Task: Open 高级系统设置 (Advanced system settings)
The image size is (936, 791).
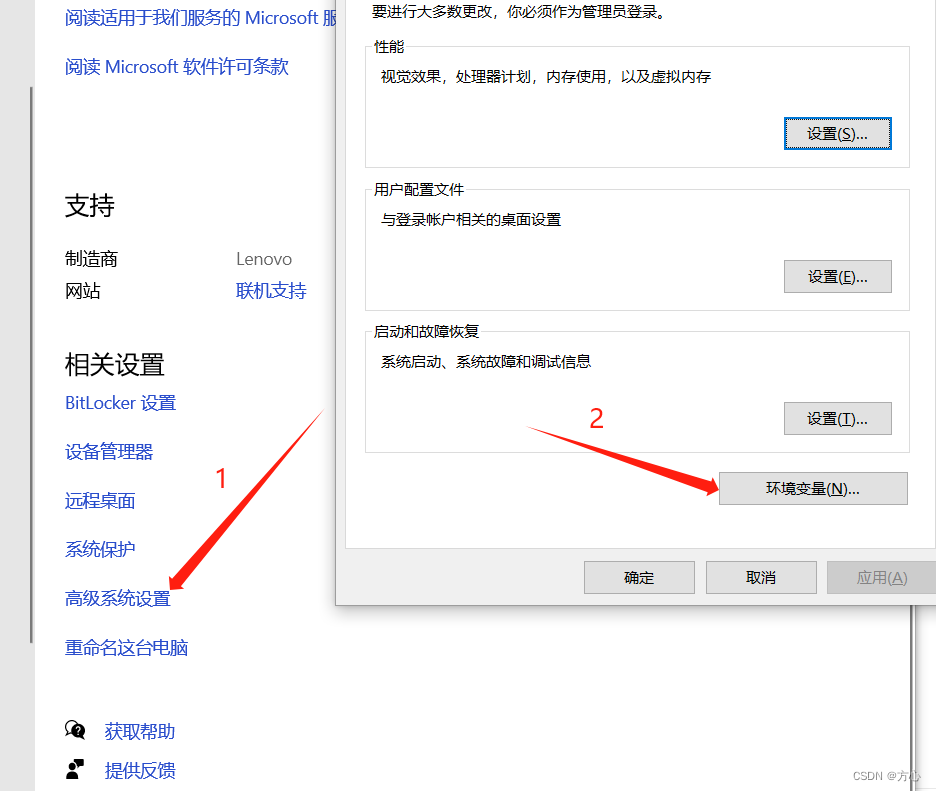Action: [x=116, y=597]
